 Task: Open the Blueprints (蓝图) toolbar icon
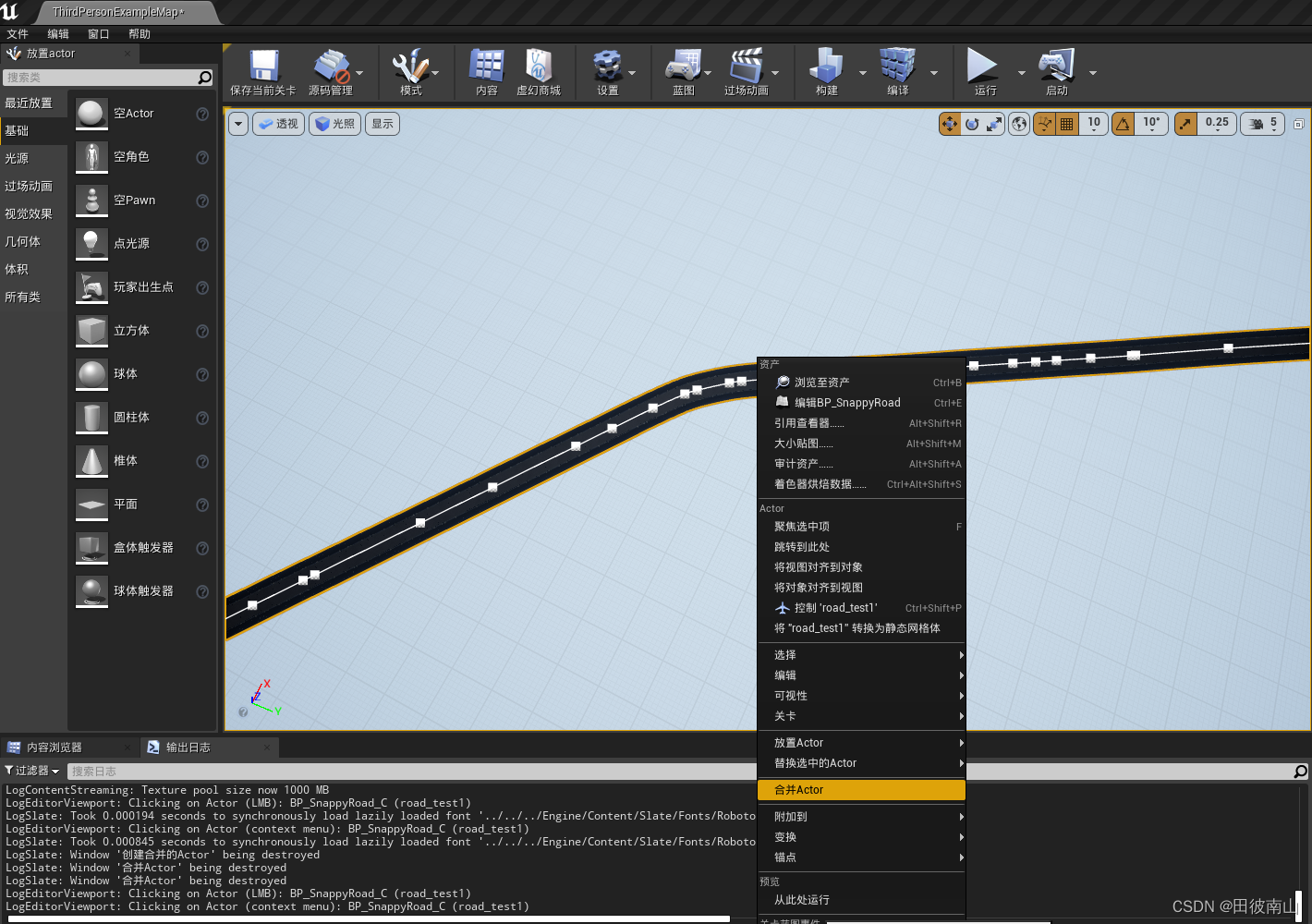(x=683, y=66)
